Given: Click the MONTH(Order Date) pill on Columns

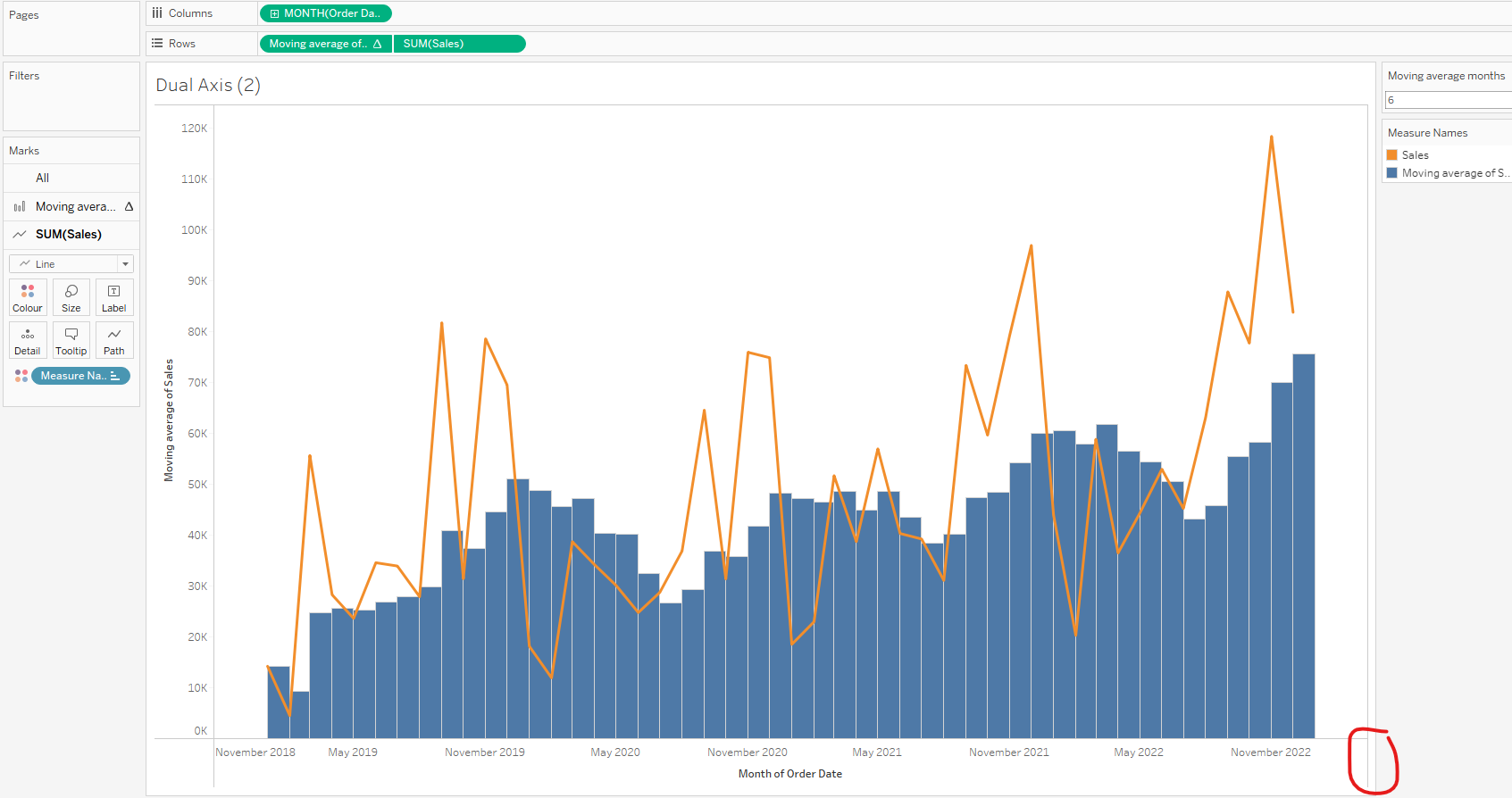Looking at the screenshot, I should 325,13.
